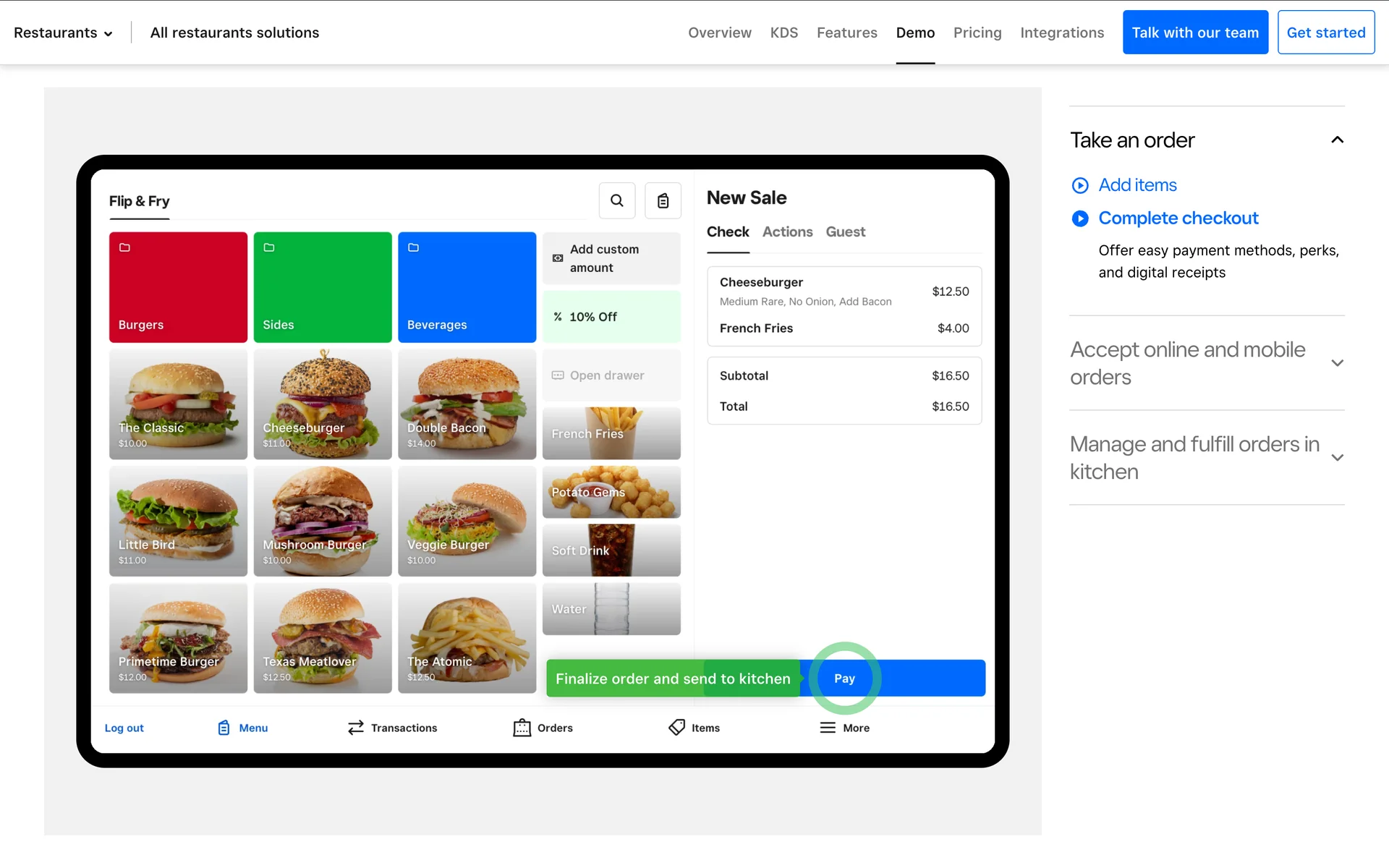This screenshot has width=1389, height=868.
Task: Collapse the Take an order section
Action: [1337, 140]
